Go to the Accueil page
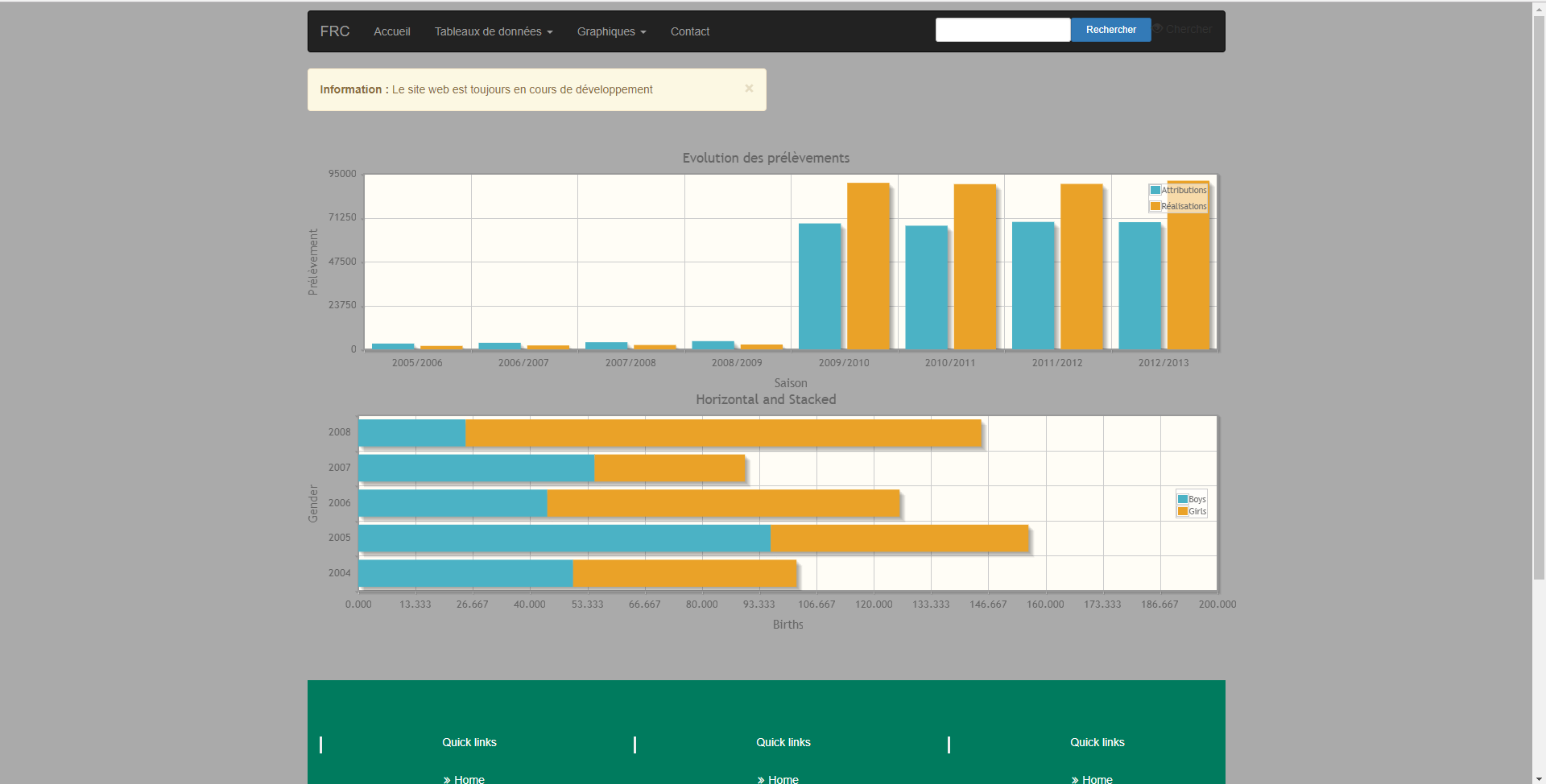Viewport: 1546px width, 784px height. (x=392, y=31)
